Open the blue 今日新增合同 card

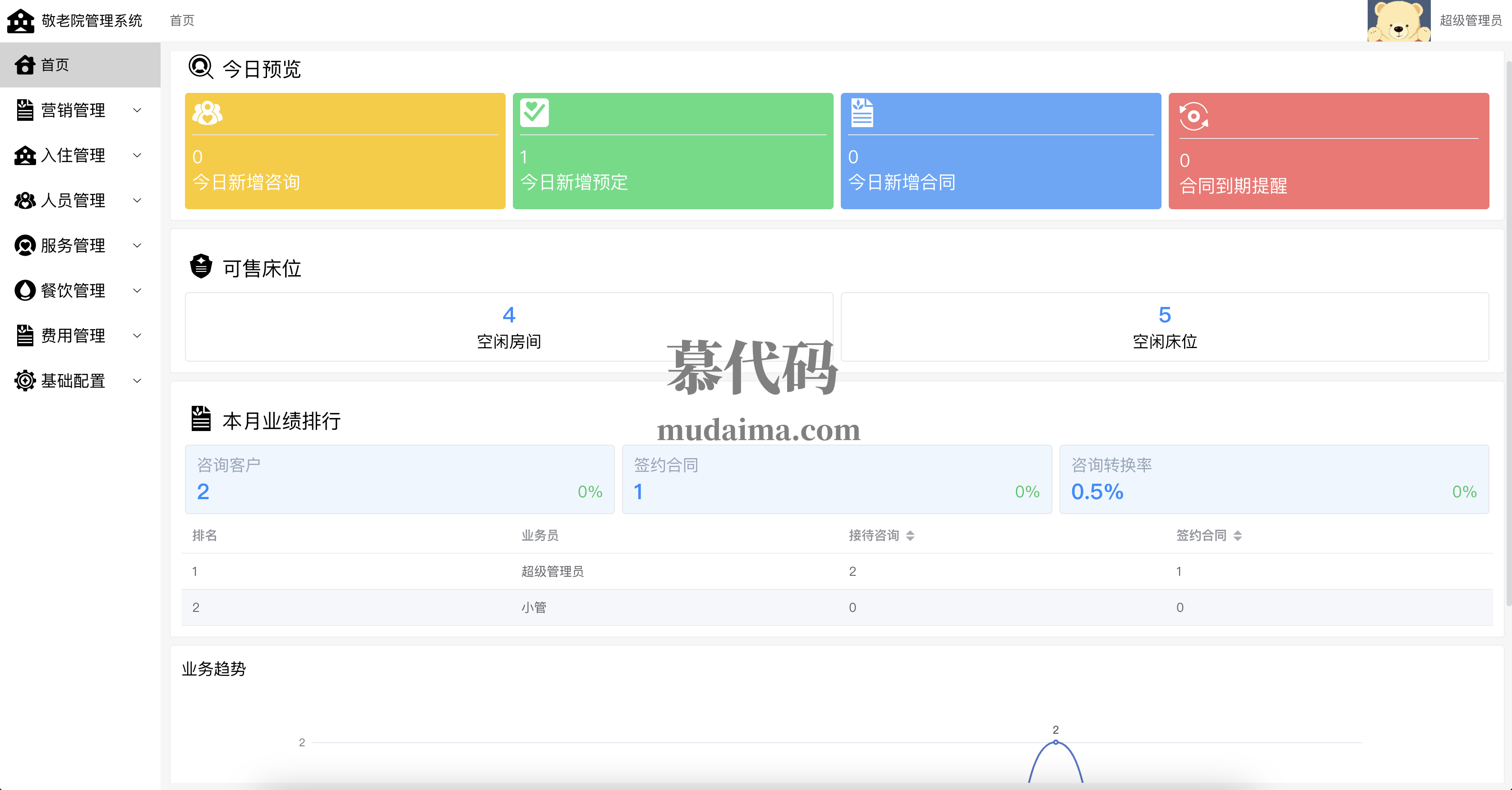tap(1000, 151)
